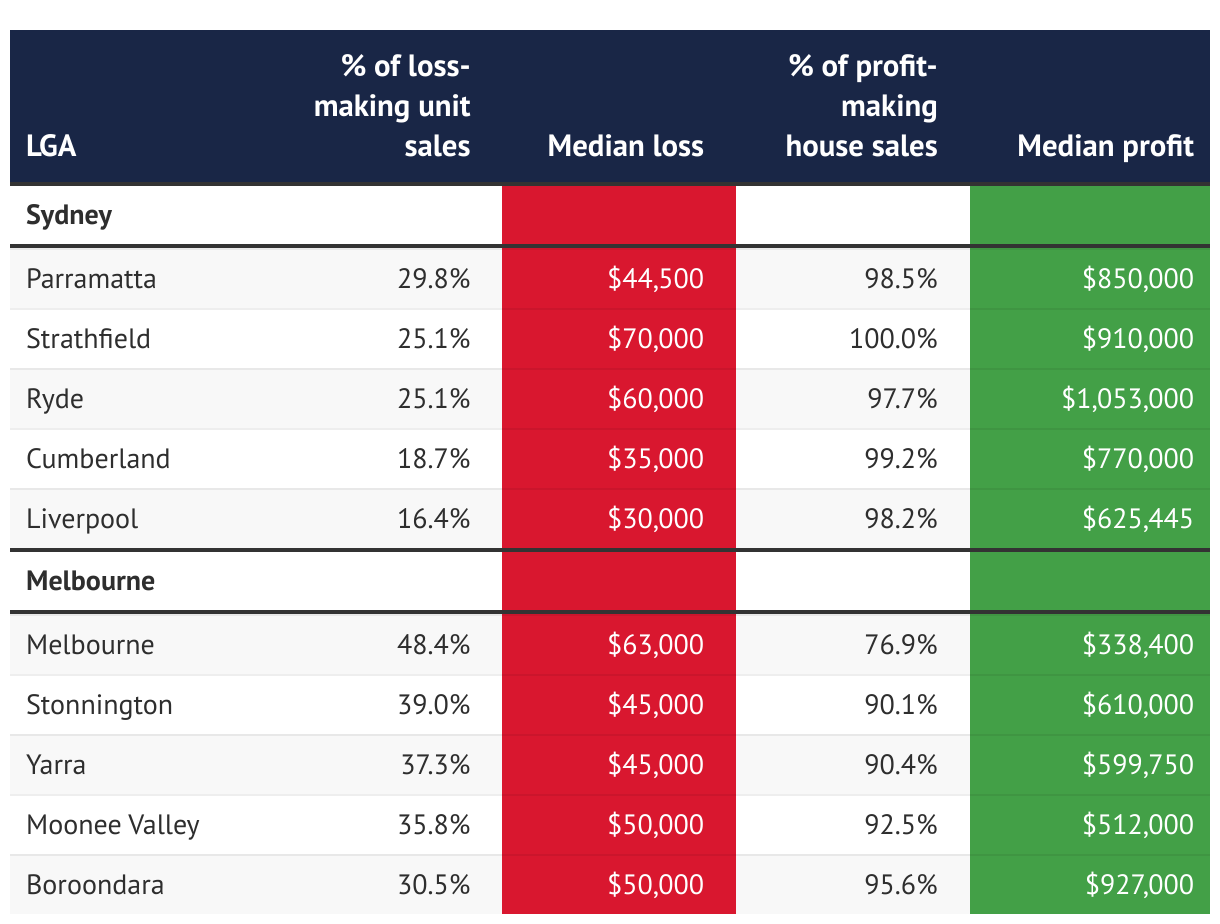
Task: Select the Melbourne group heading row
Action: click(x=91, y=581)
